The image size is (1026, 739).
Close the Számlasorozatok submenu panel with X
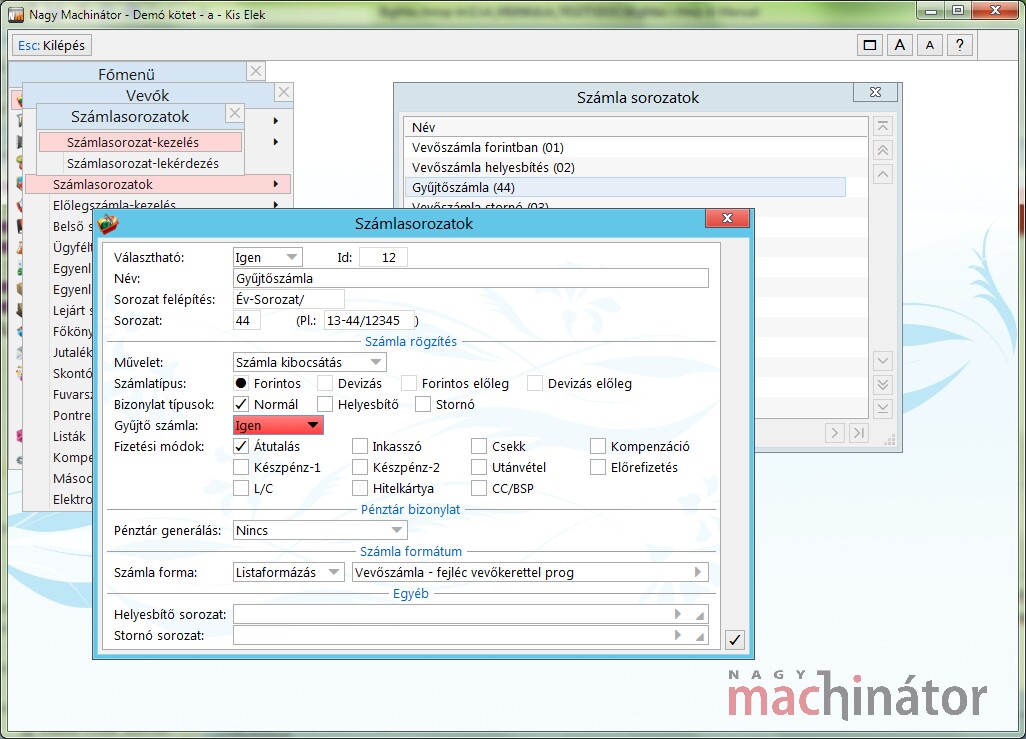click(235, 113)
